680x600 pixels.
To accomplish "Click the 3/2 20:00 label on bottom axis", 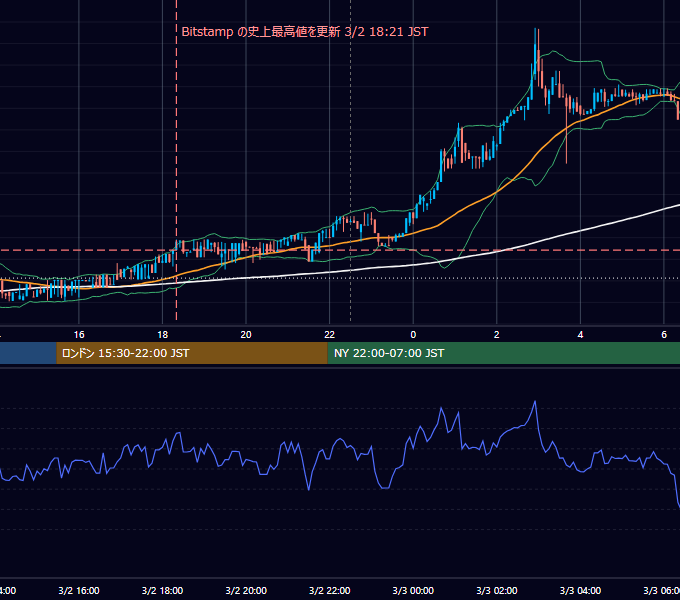I will click(x=246, y=590).
